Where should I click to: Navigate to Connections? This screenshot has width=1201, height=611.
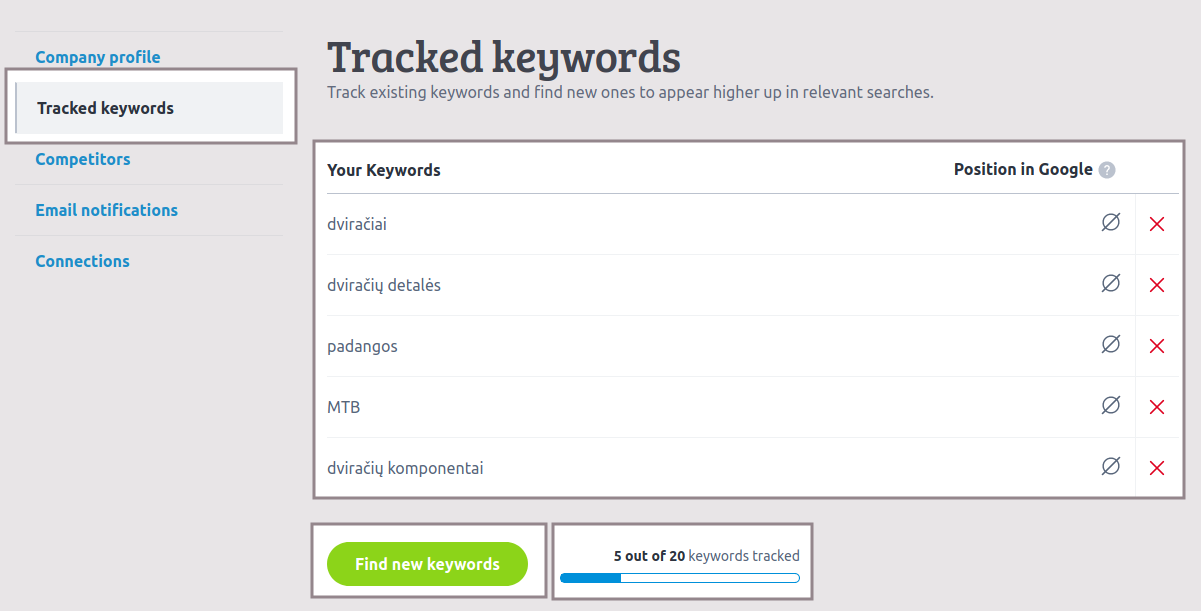click(x=83, y=261)
